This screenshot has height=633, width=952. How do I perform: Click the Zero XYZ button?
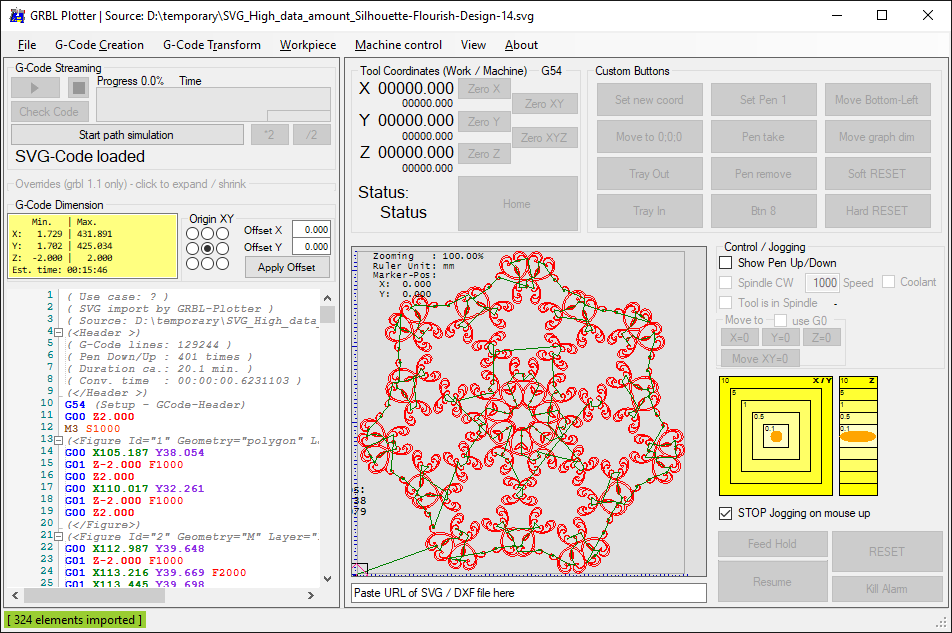[x=545, y=138]
